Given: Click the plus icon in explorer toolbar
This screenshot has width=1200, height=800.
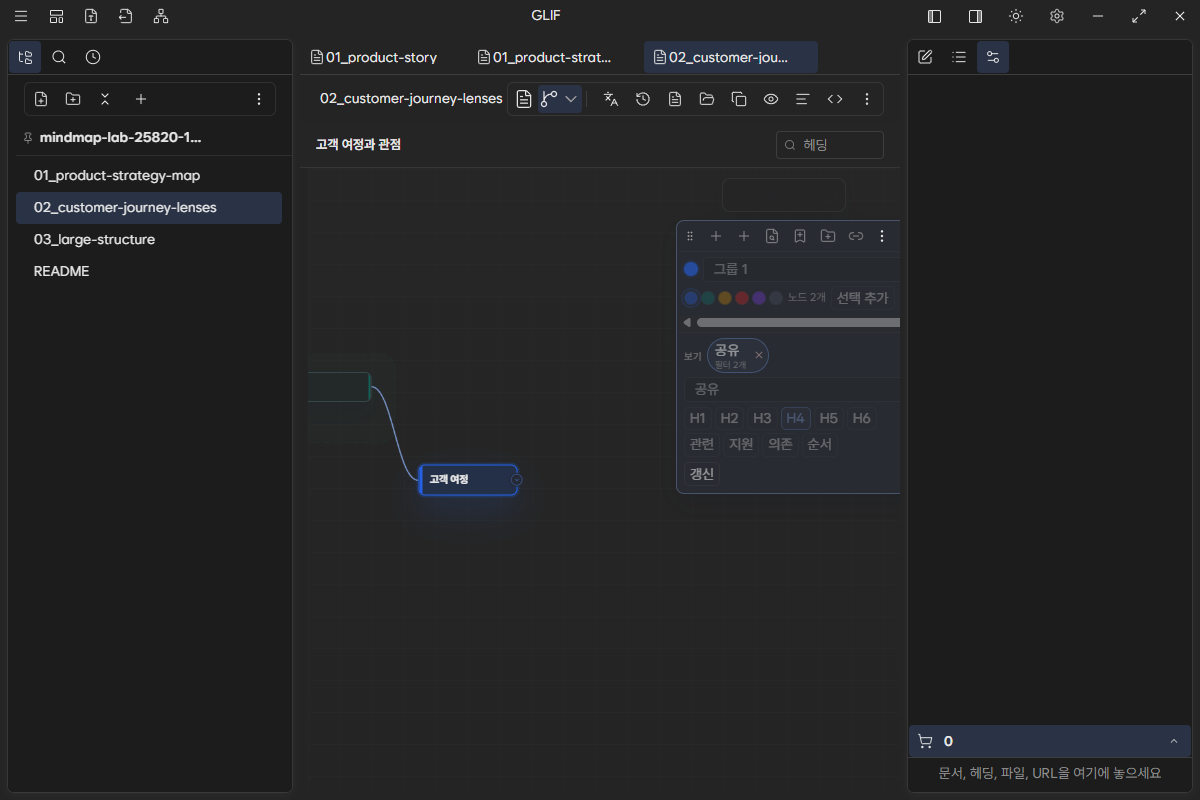Looking at the screenshot, I should 141,99.
